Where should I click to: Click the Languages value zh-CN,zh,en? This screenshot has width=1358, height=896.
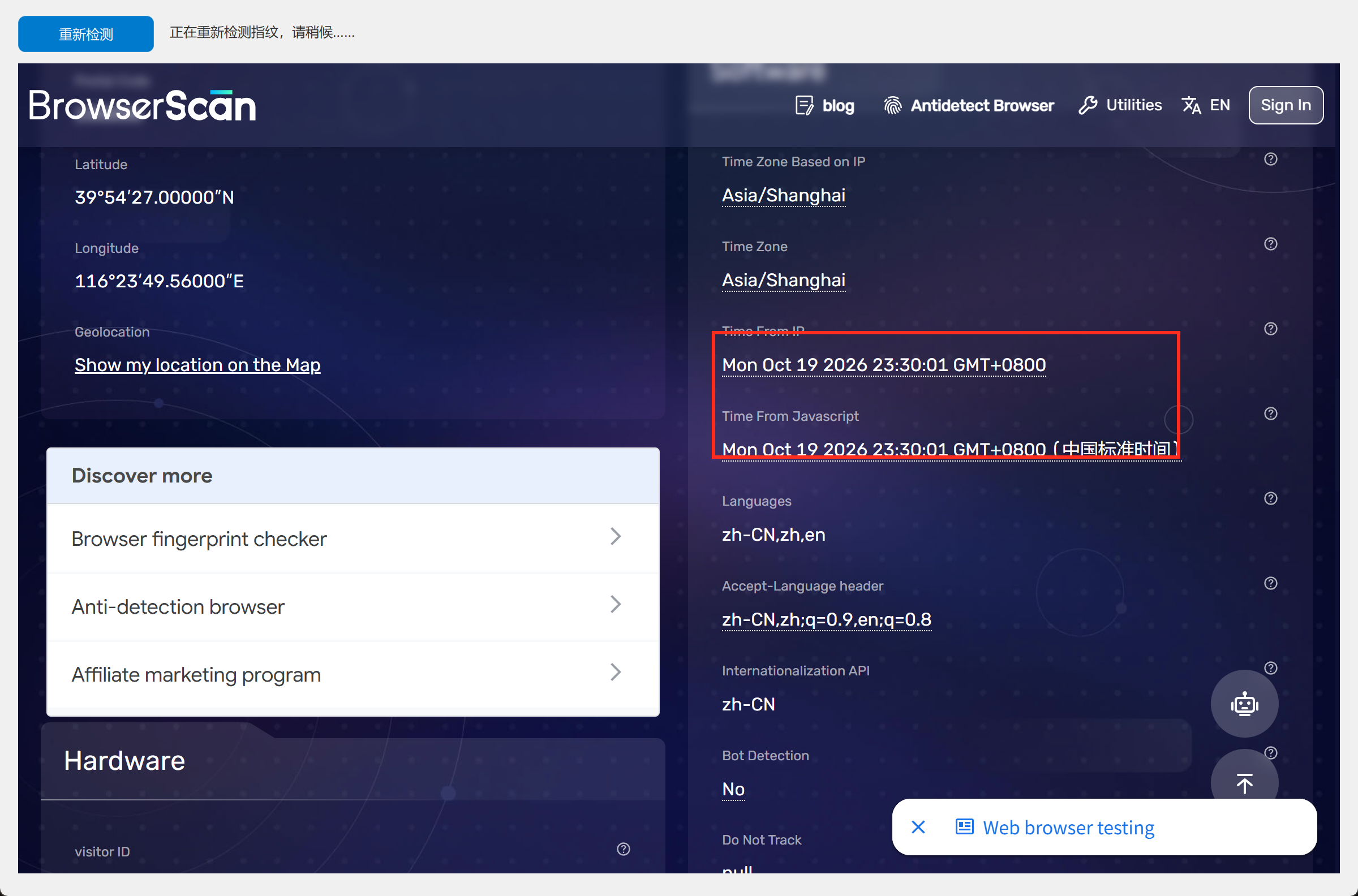(x=773, y=535)
